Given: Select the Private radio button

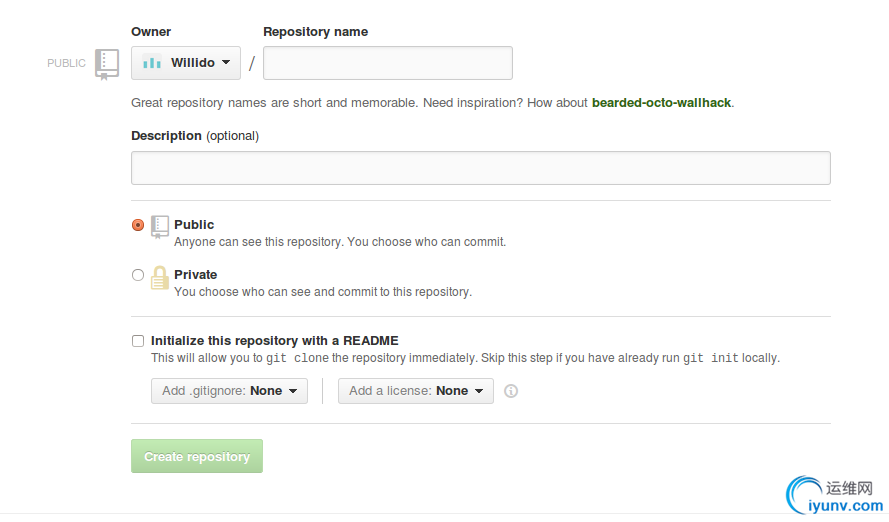Looking at the screenshot, I should point(138,275).
